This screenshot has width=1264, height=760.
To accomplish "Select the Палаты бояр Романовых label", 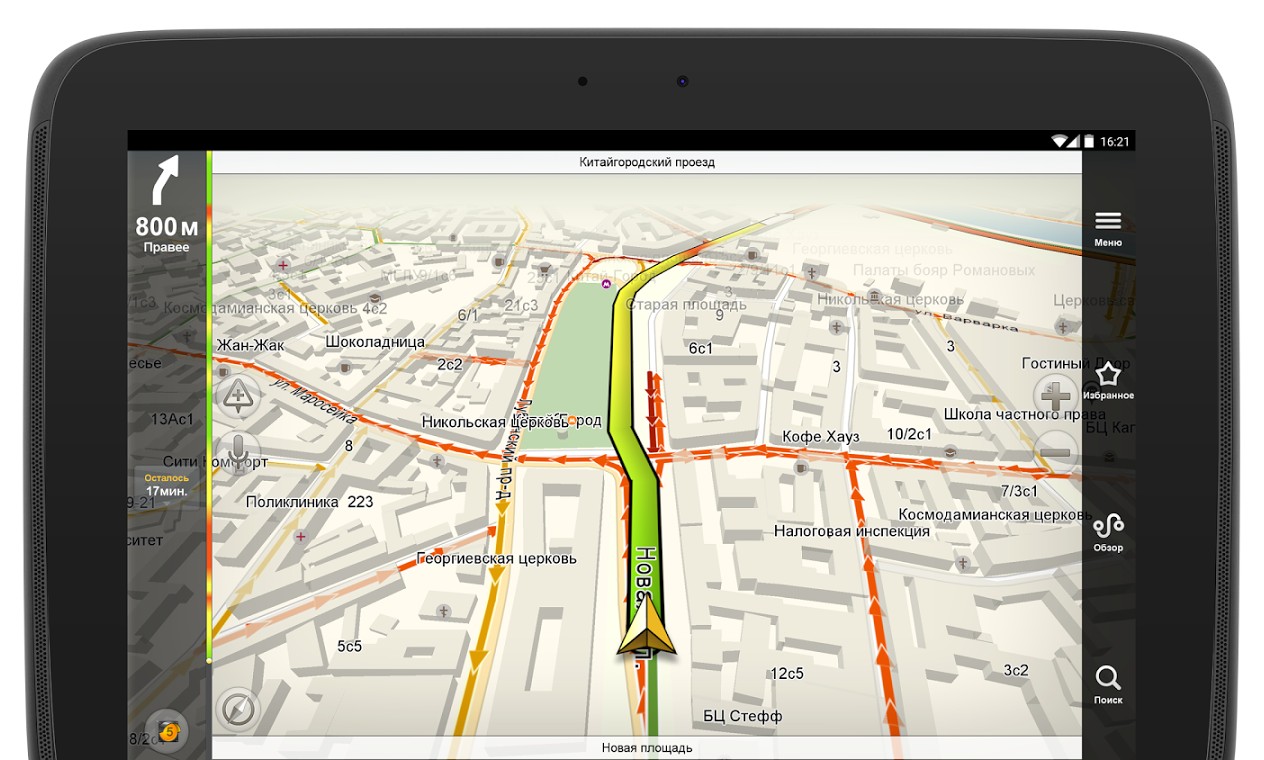I will pos(944,270).
